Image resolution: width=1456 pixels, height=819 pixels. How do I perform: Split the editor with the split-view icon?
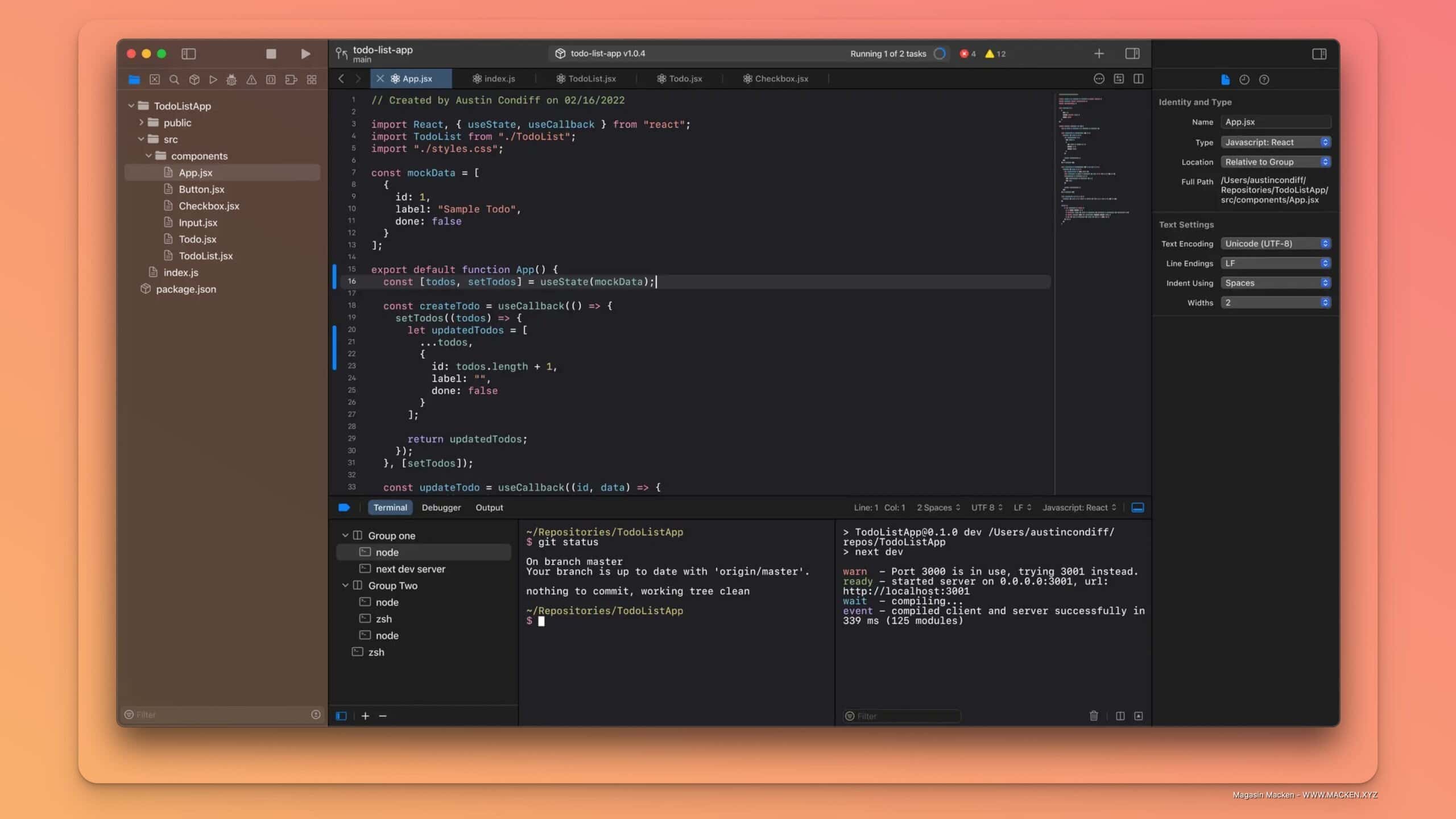tap(1138, 78)
